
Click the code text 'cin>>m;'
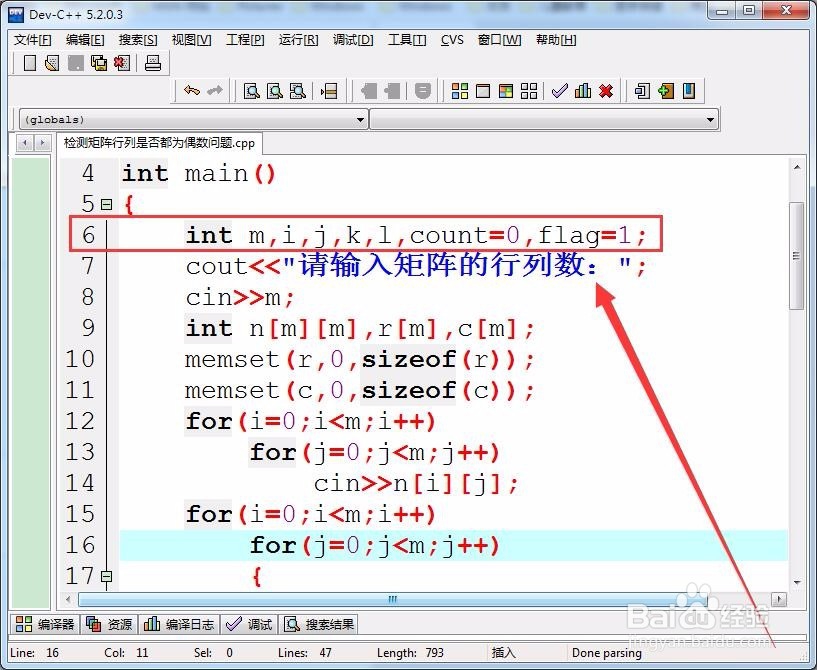coord(240,297)
